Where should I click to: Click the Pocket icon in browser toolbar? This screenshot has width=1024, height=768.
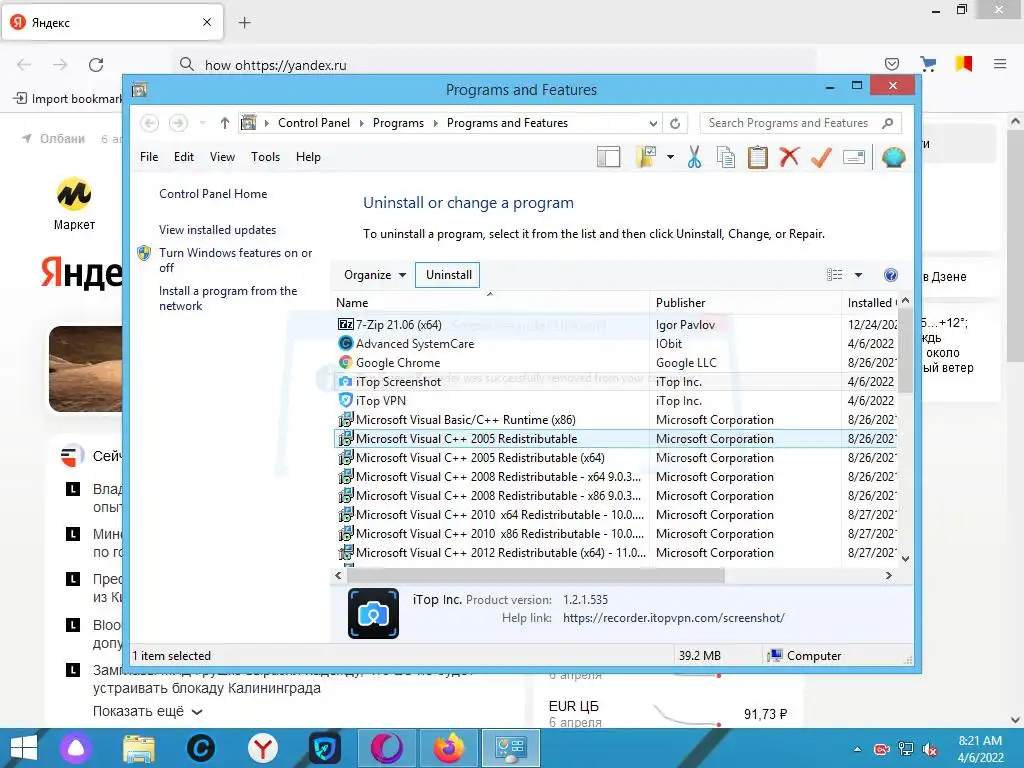tap(891, 64)
